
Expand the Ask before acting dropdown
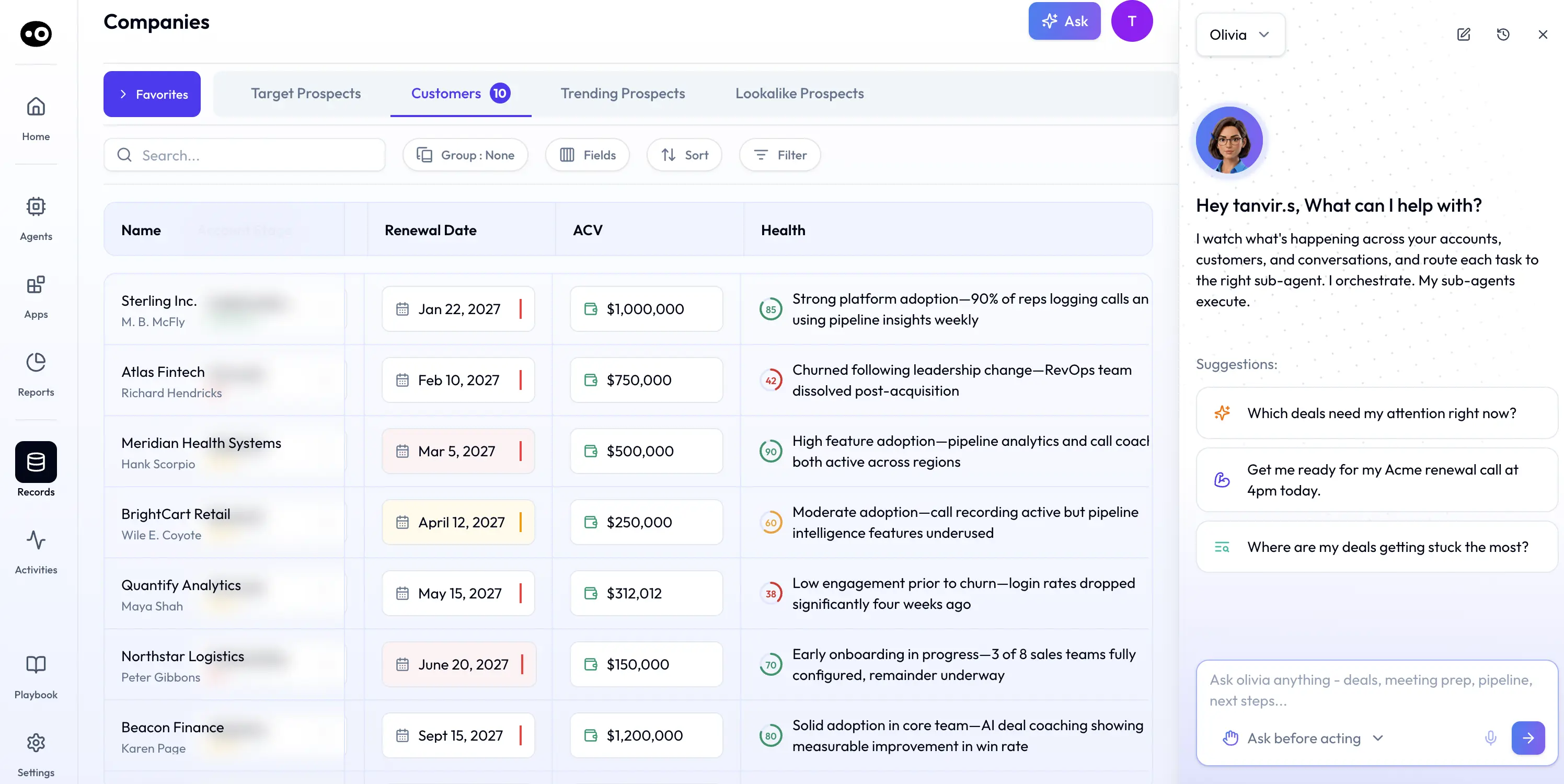pos(1304,739)
